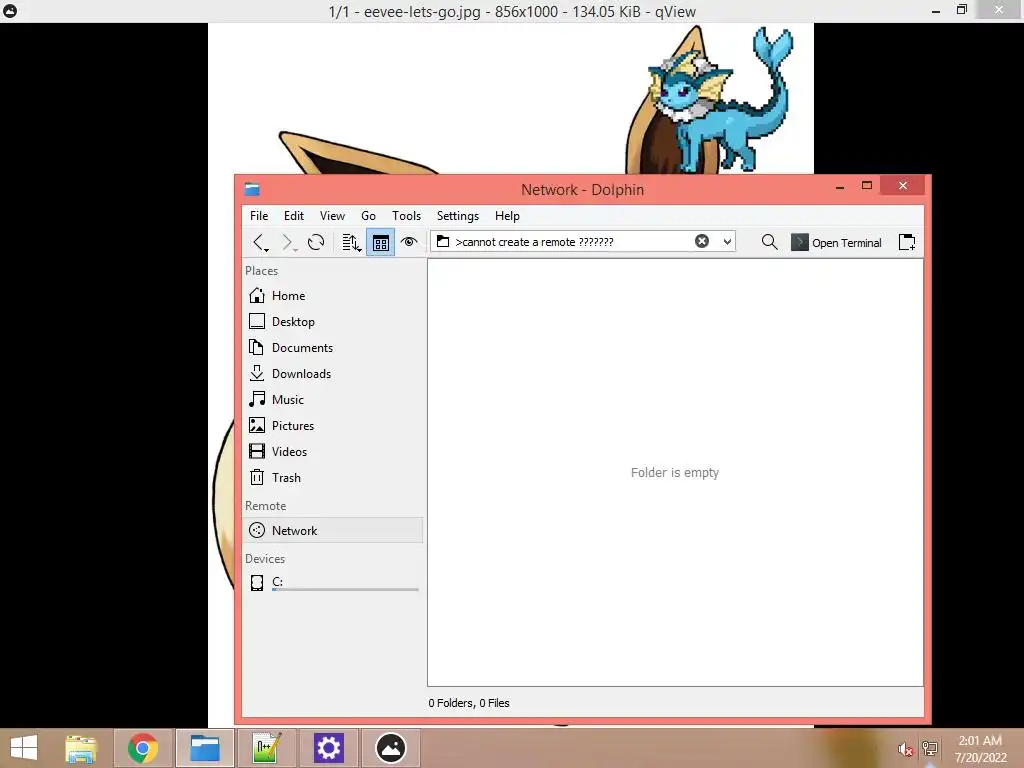1024x768 pixels.
Task: Switch to icons view mode
Action: coord(380,242)
